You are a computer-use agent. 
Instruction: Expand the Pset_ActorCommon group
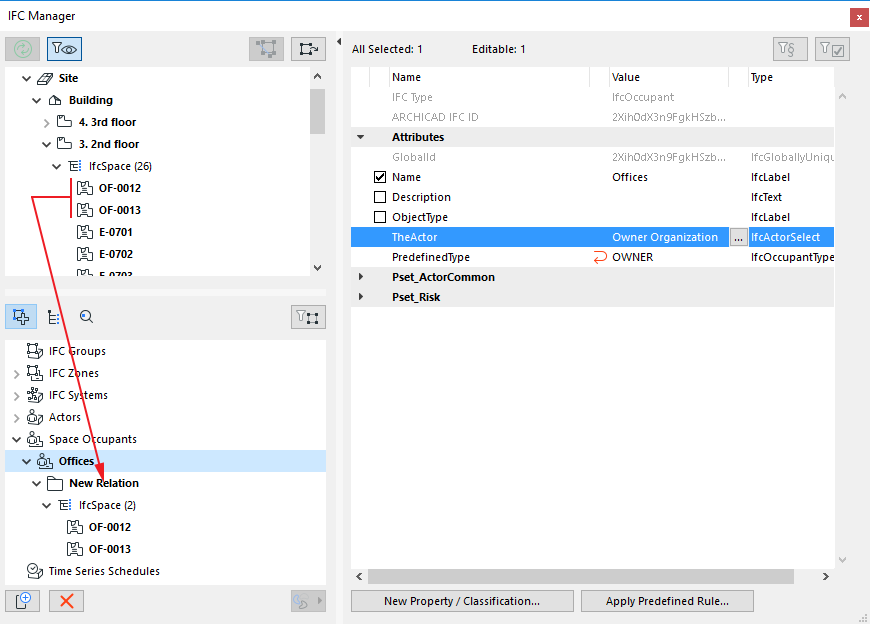361,277
